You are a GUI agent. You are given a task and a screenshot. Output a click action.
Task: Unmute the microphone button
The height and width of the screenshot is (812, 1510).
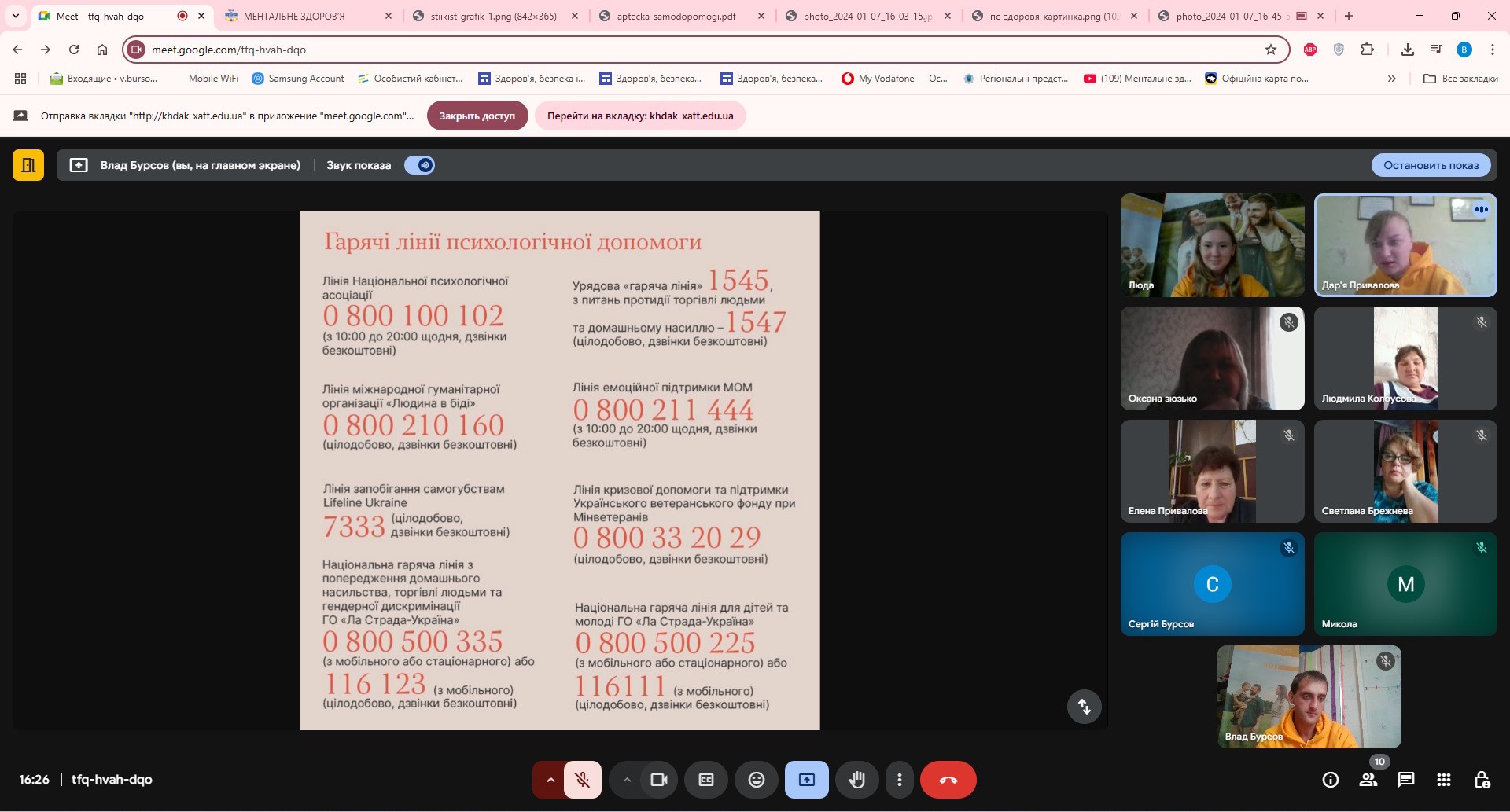coord(583,780)
